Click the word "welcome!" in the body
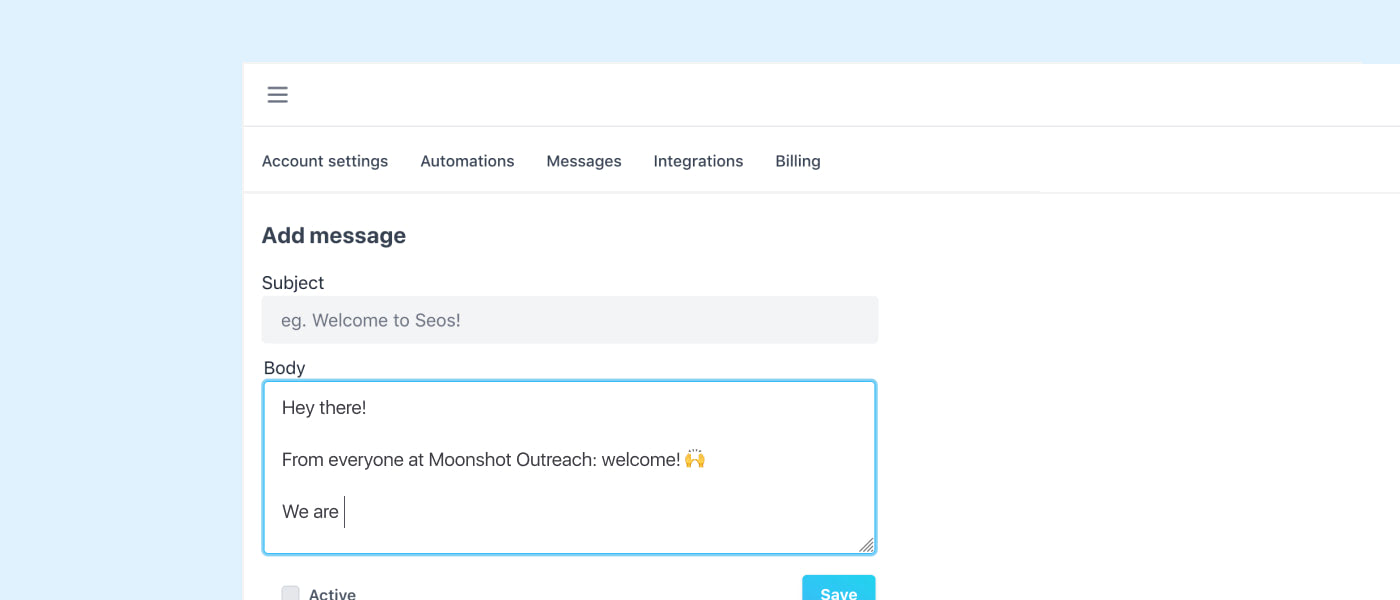This screenshot has height=600, width=1400. click(641, 460)
